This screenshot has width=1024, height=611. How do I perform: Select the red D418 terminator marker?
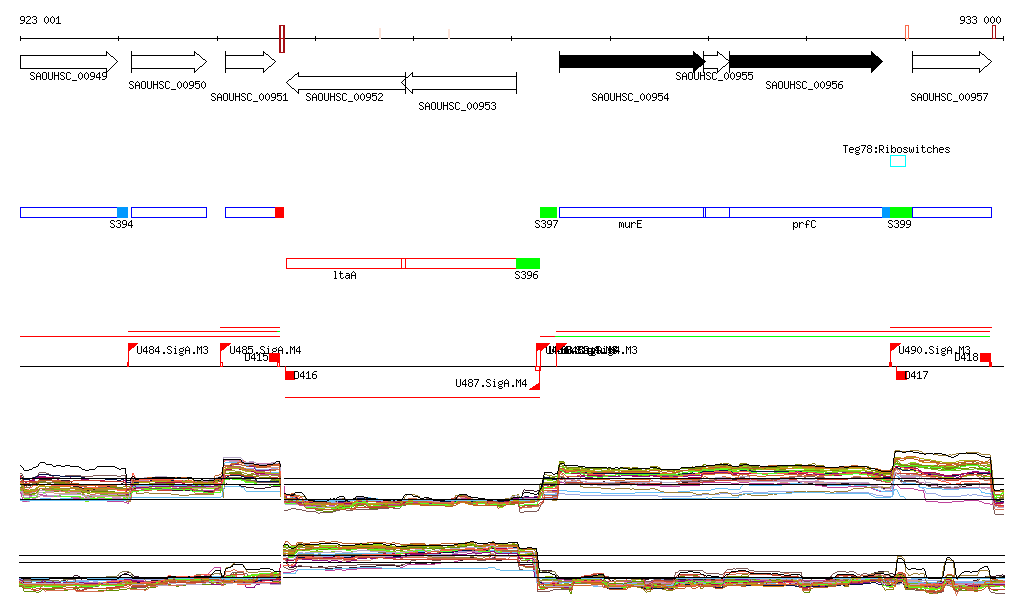tap(985, 358)
